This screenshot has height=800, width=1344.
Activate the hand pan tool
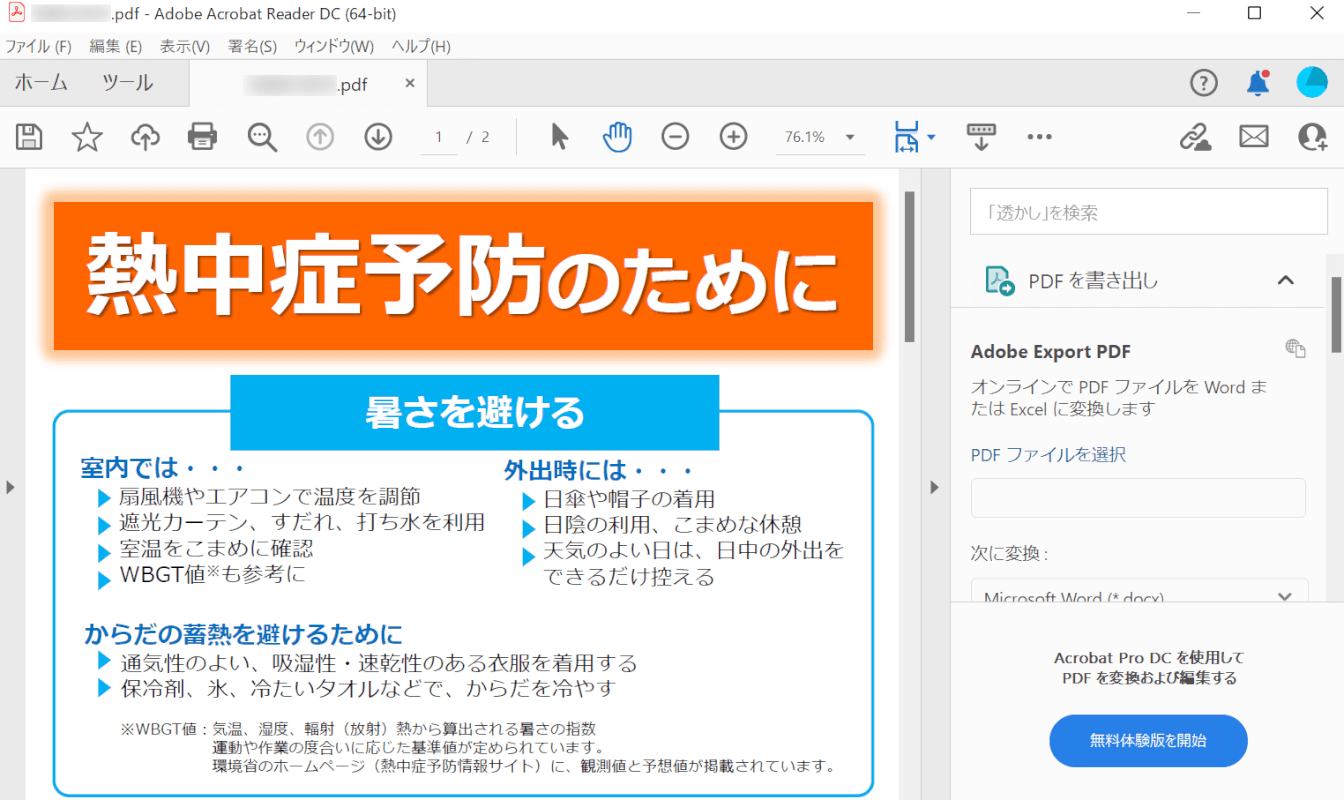617,137
